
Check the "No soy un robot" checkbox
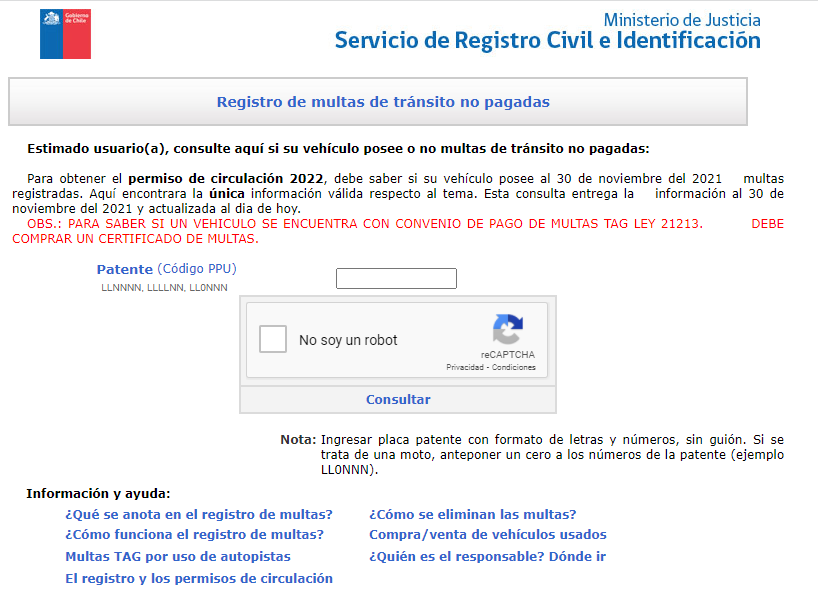coord(273,340)
